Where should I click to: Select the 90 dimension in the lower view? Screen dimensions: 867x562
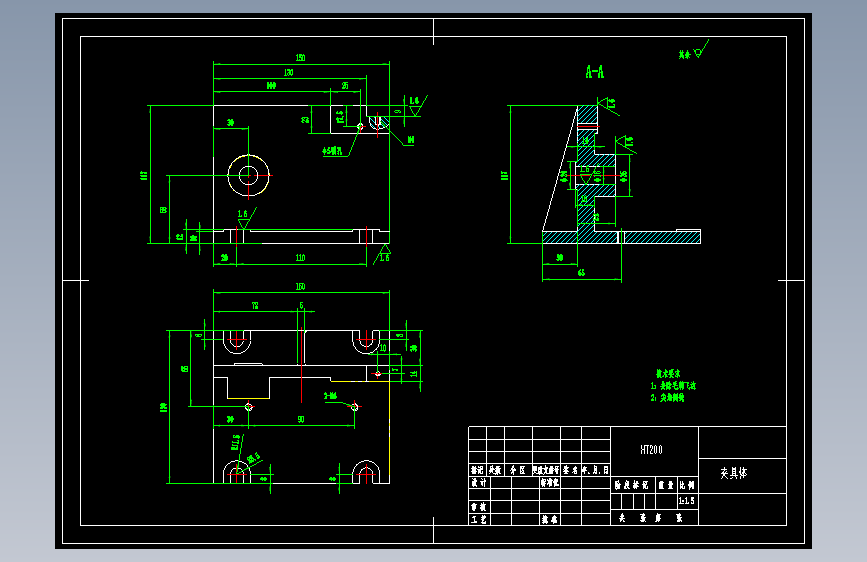301,419
